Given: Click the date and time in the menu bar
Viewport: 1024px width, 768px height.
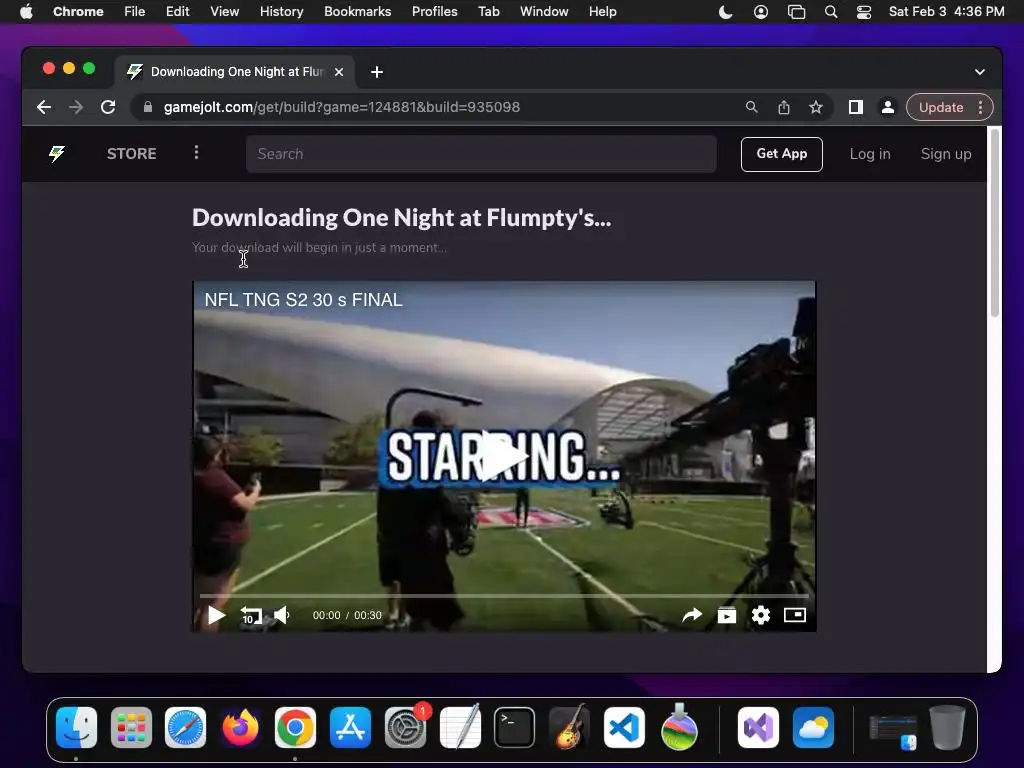Looking at the screenshot, I should coord(946,12).
